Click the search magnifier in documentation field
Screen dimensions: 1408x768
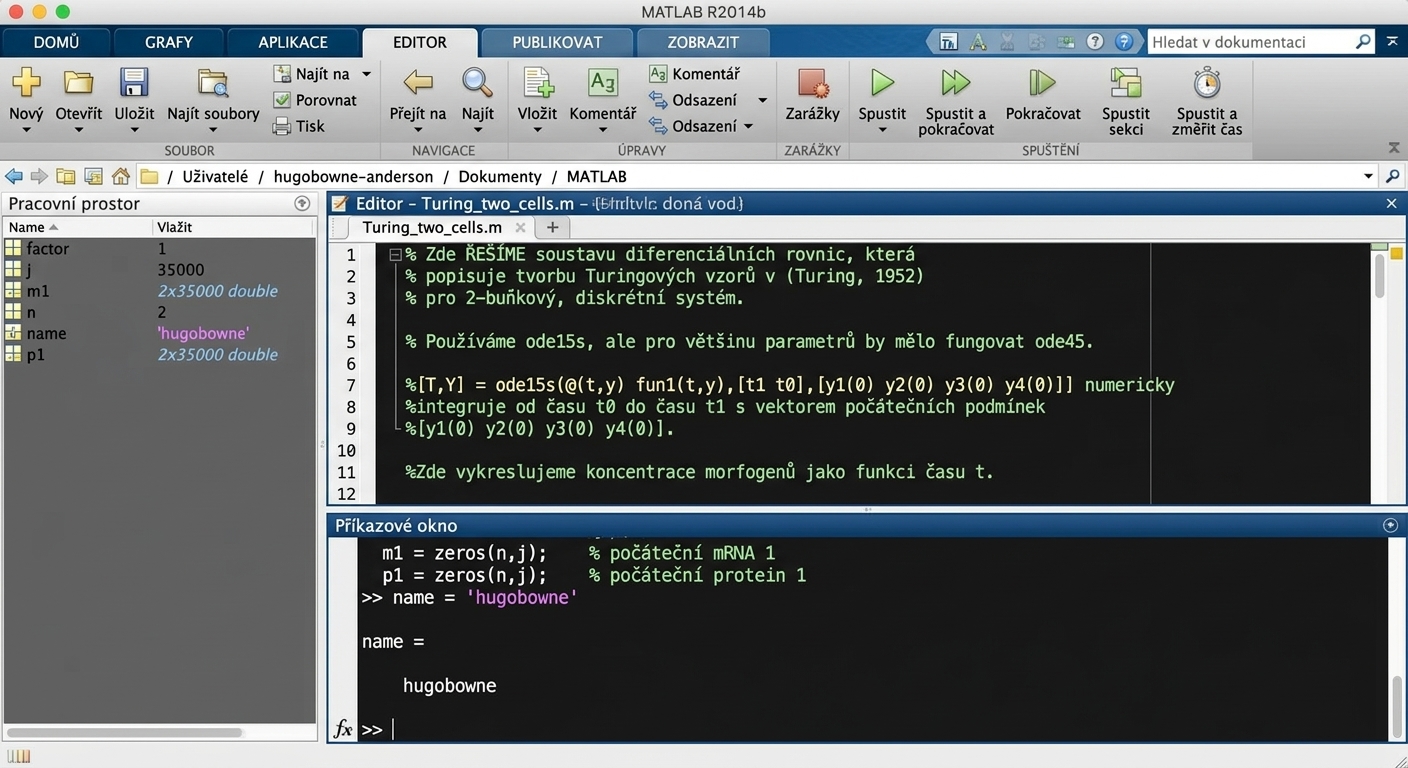point(1363,42)
